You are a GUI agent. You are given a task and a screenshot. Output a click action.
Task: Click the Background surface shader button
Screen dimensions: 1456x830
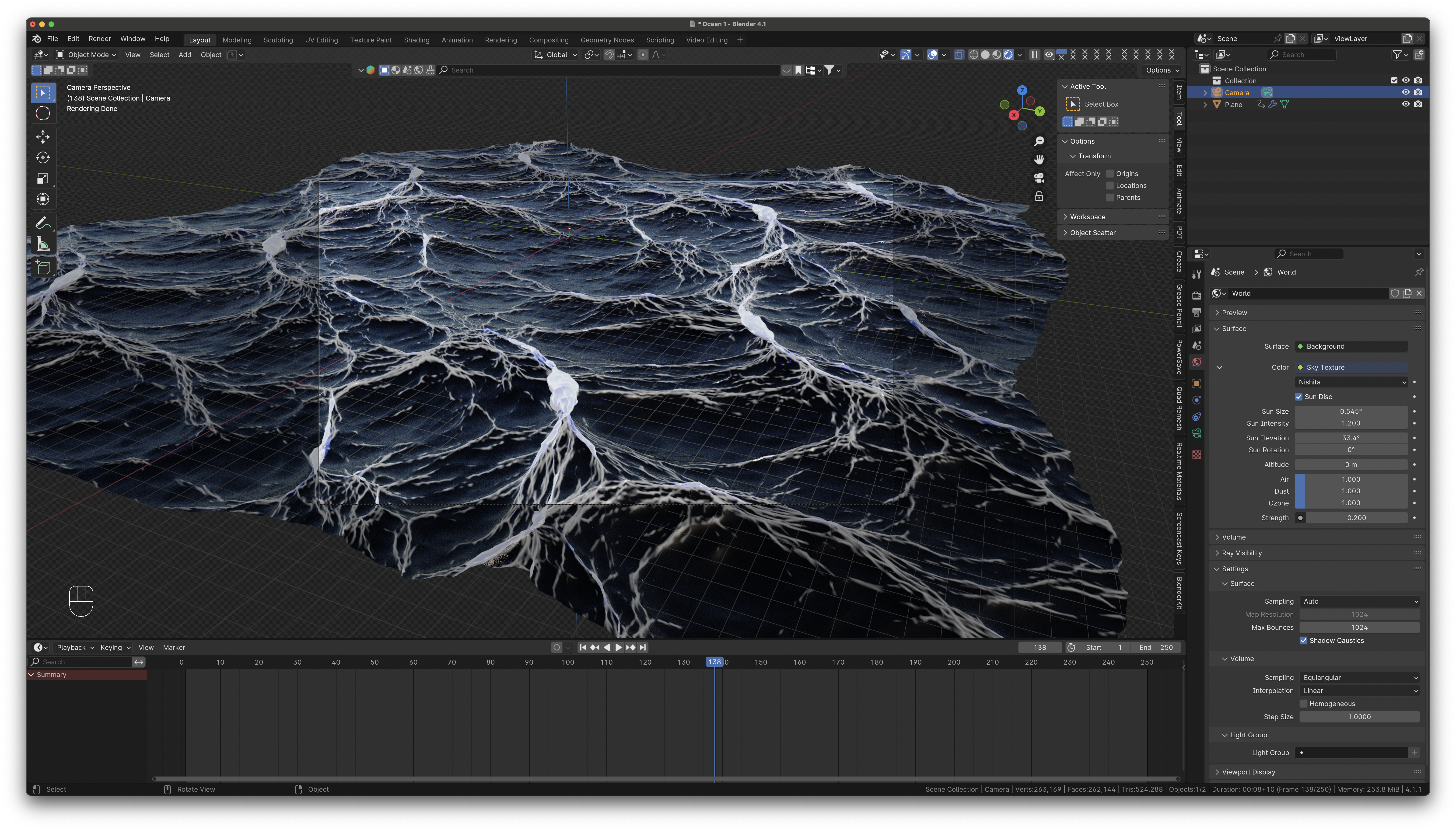pyautogui.click(x=1351, y=347)
